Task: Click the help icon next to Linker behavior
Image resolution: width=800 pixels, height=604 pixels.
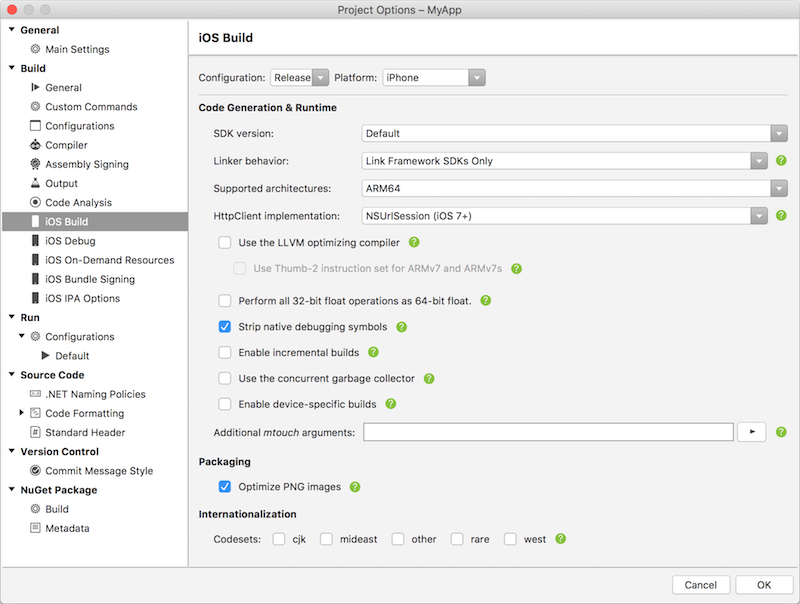Action: coord(781,160)
